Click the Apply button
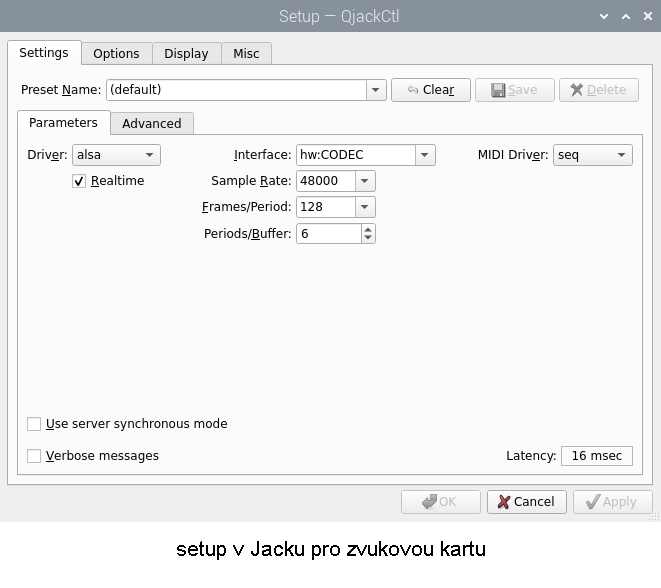The height and width of the screenshot is (588, 661). (612, 502)
